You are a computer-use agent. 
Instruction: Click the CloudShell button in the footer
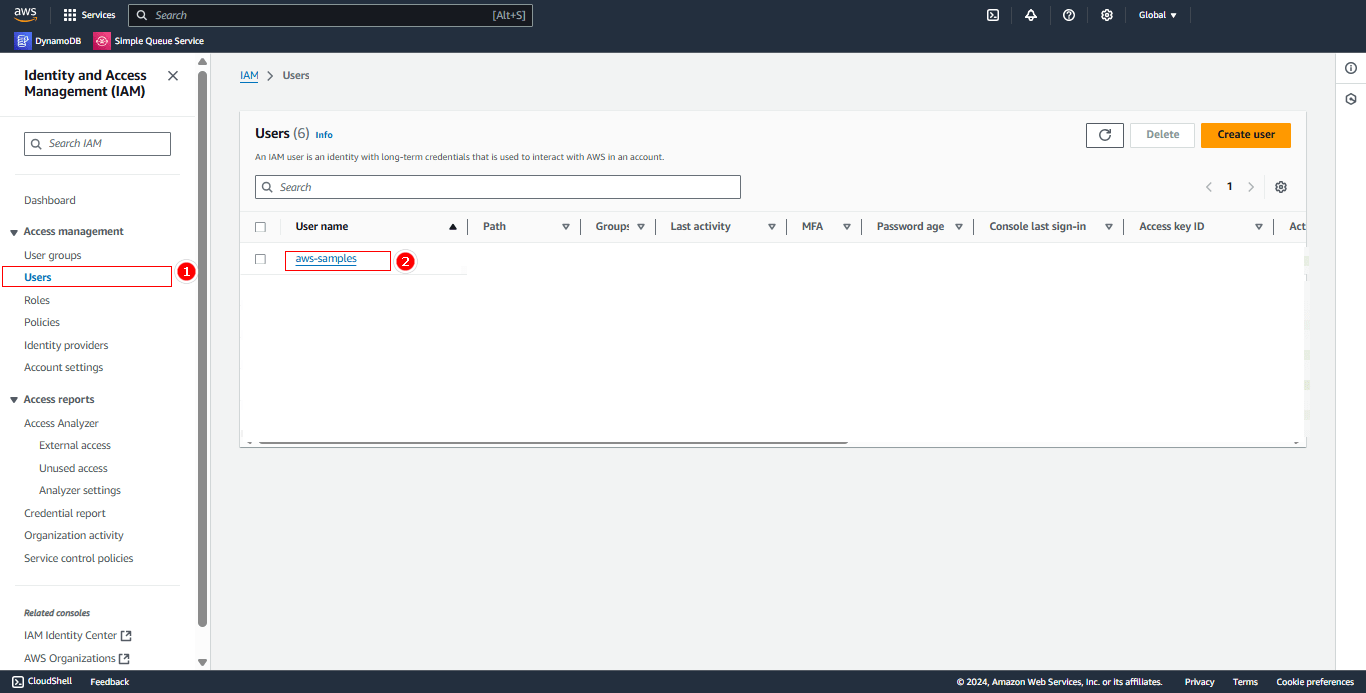[x=43, y=682]
